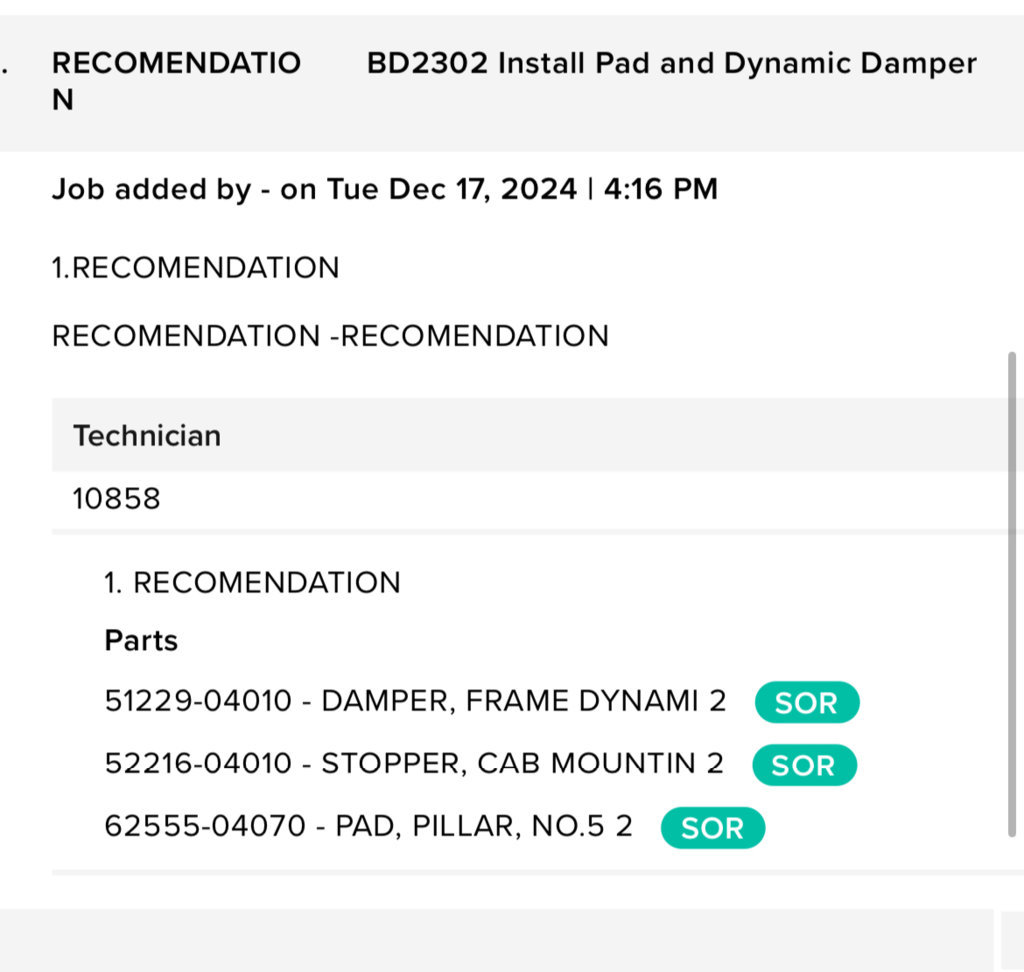Click the 4:16 PM timestamp
Screen dimensions: 1024x972
click(660, 189)
